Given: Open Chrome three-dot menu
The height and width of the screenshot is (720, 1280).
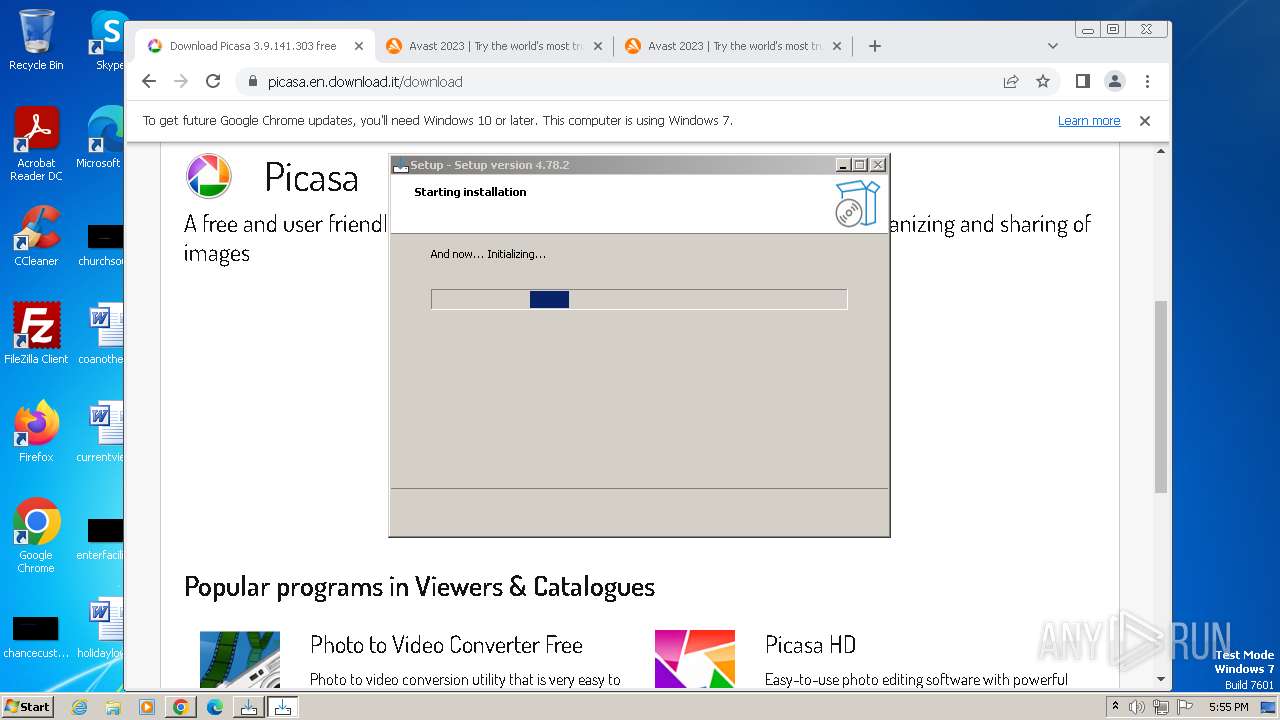Looking at the screenshot, I should 1147,81.
